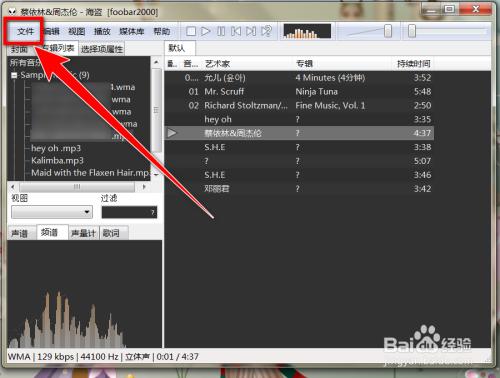Select the hey oh playlist track
Screen dimensions: 500x378
point(299,119)
